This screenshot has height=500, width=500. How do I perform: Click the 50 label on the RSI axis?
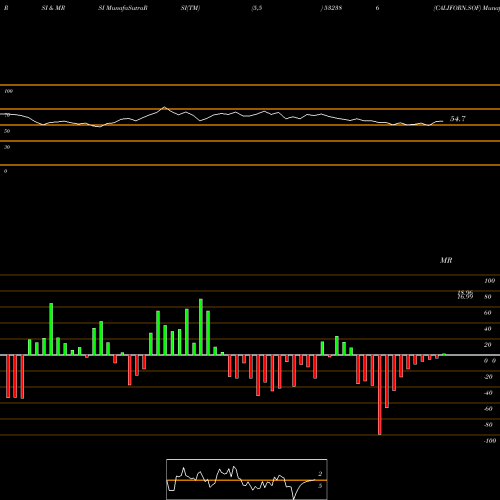7,131
